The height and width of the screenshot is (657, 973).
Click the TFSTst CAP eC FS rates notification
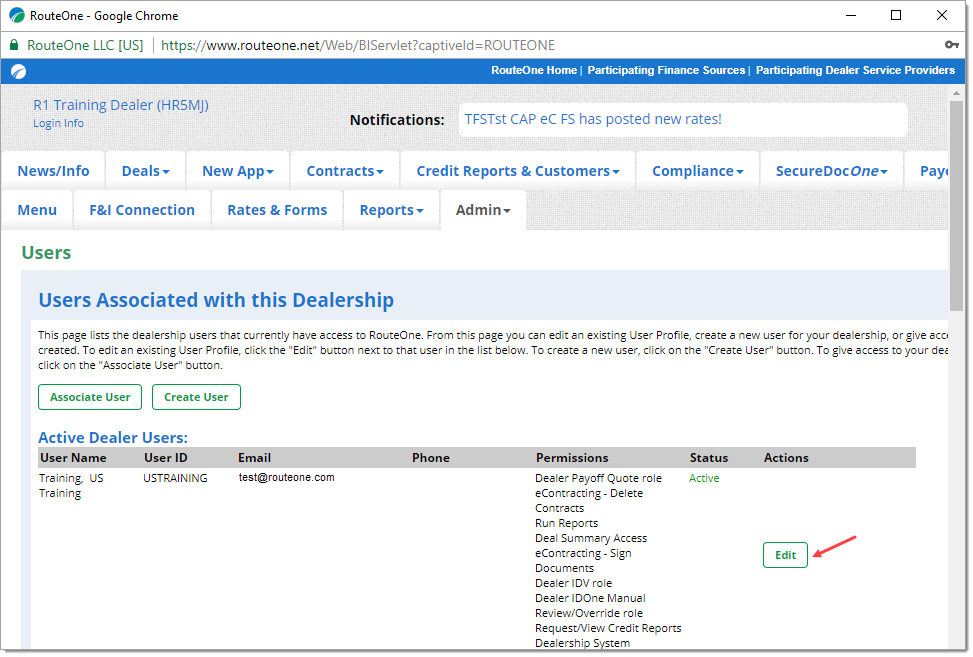(593, 119)
